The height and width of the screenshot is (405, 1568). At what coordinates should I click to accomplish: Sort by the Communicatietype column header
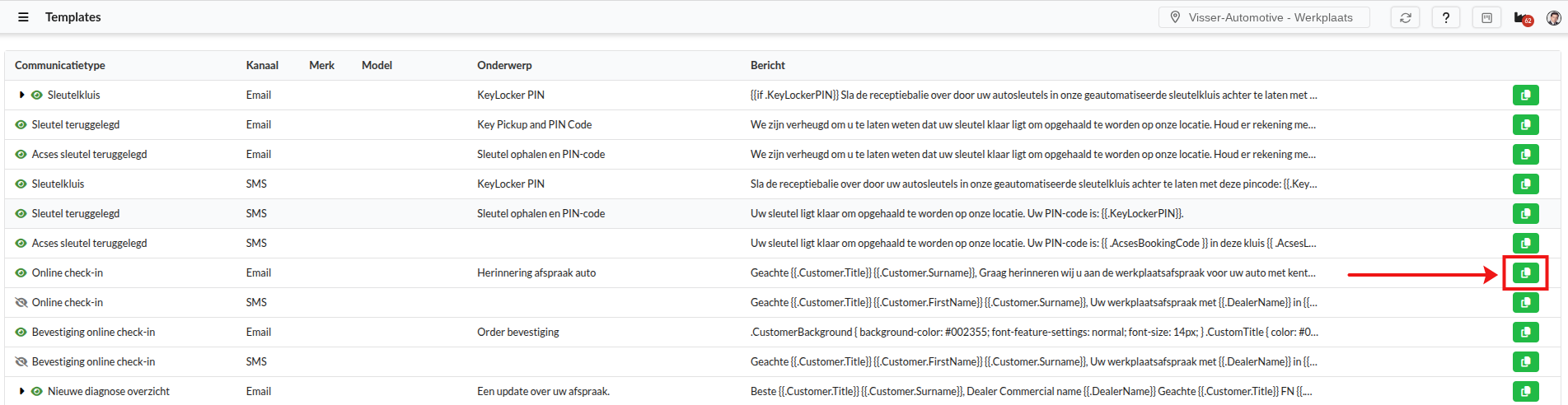click(60, 66)
